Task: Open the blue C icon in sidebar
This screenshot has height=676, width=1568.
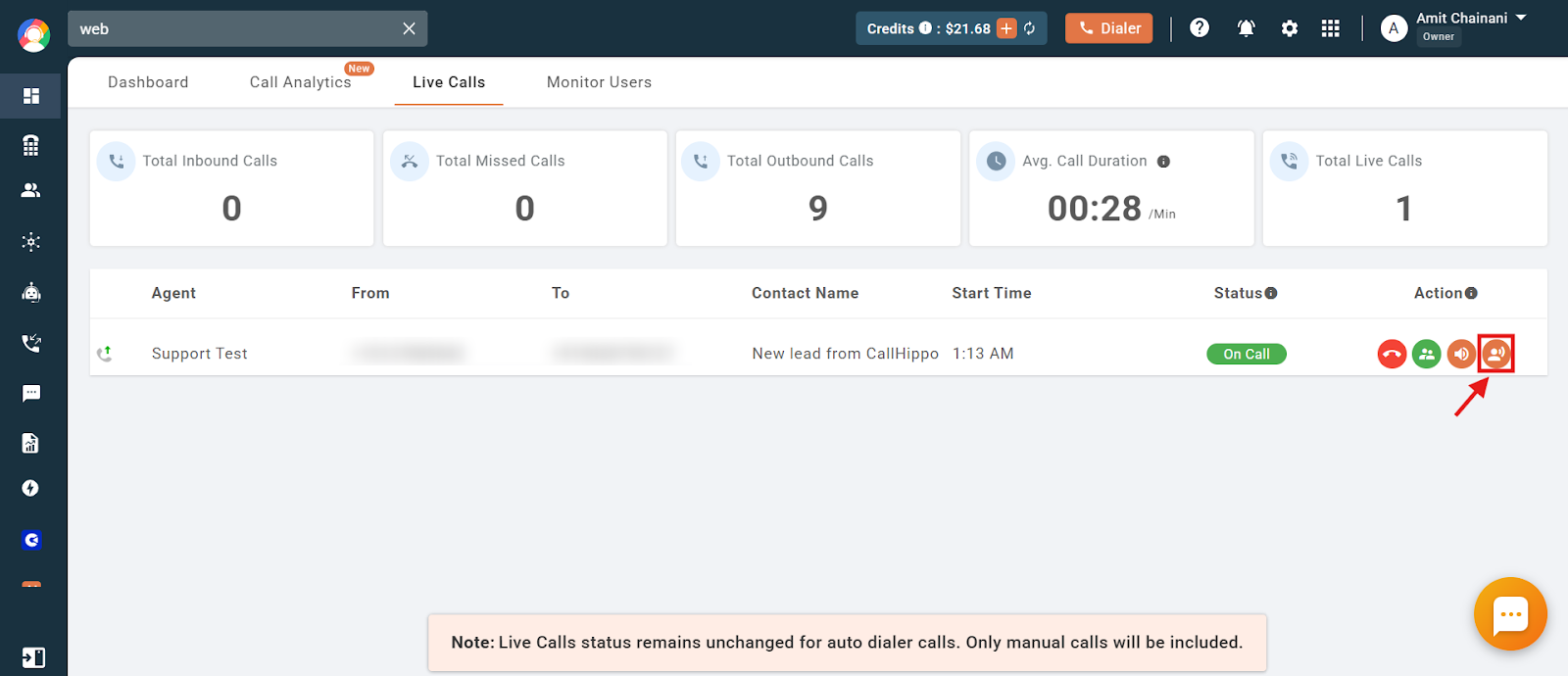Action: click(31, 540)
